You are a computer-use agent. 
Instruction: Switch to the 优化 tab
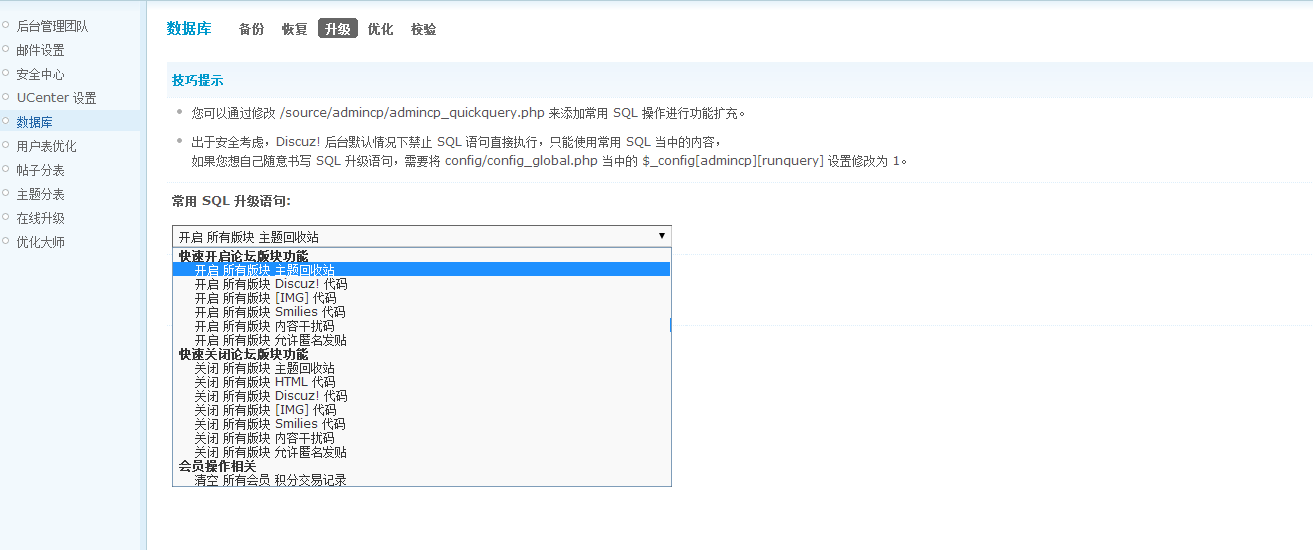click(x=380, y=29)
